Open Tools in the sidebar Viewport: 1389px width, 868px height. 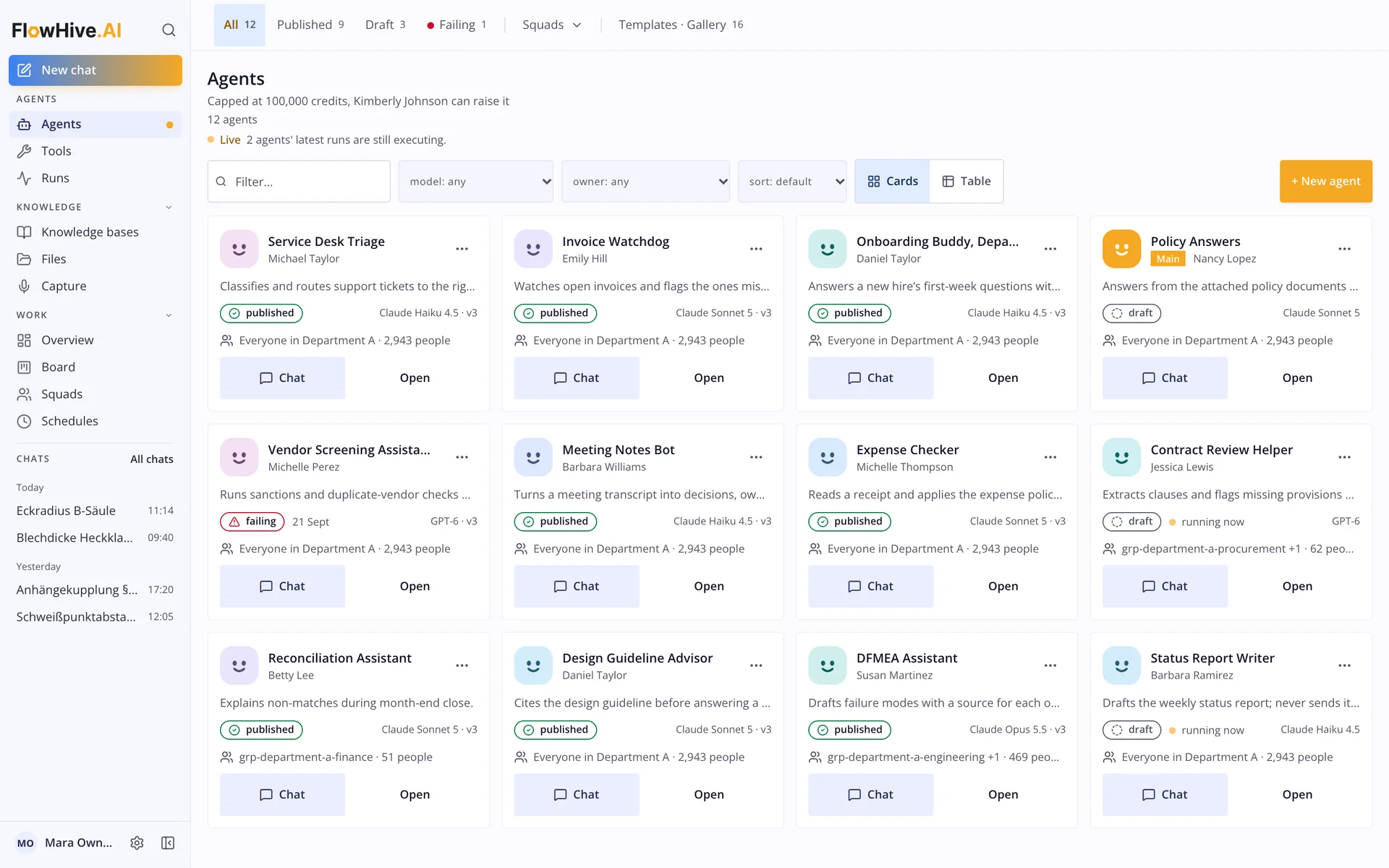point(95,151)
